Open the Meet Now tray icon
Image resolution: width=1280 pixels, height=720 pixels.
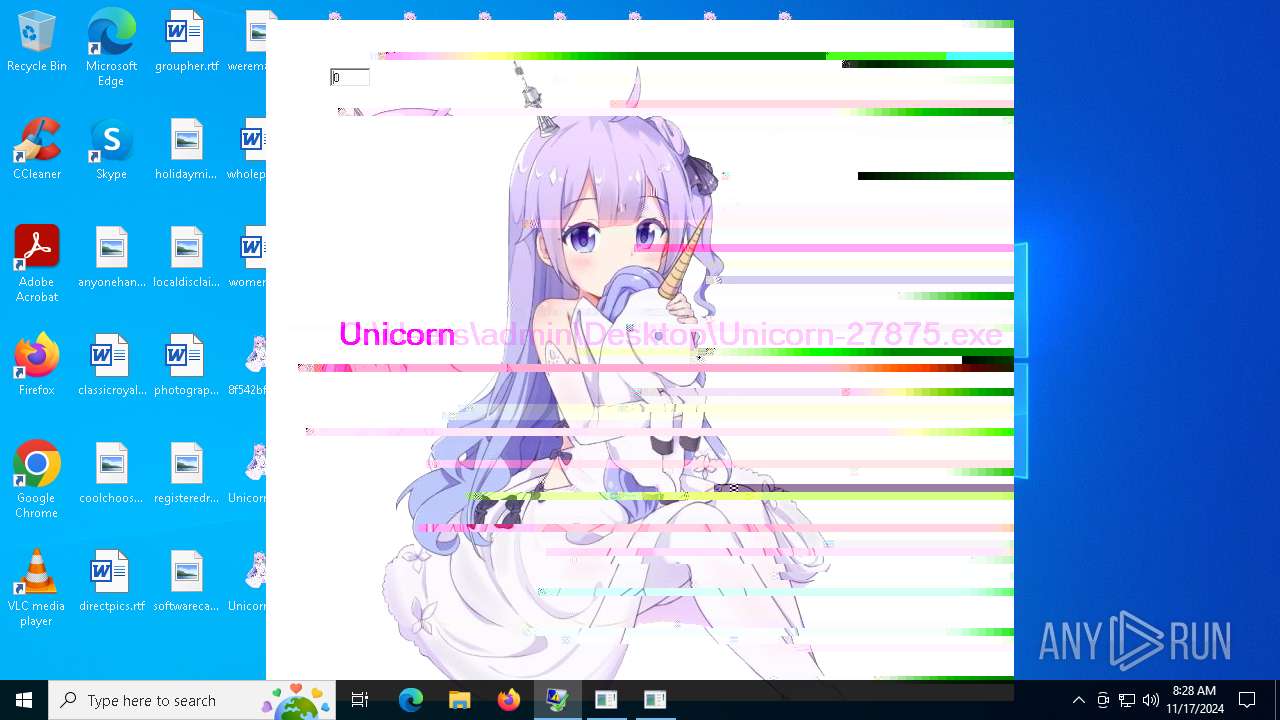pyautogui.click(x=1103, y=700)
